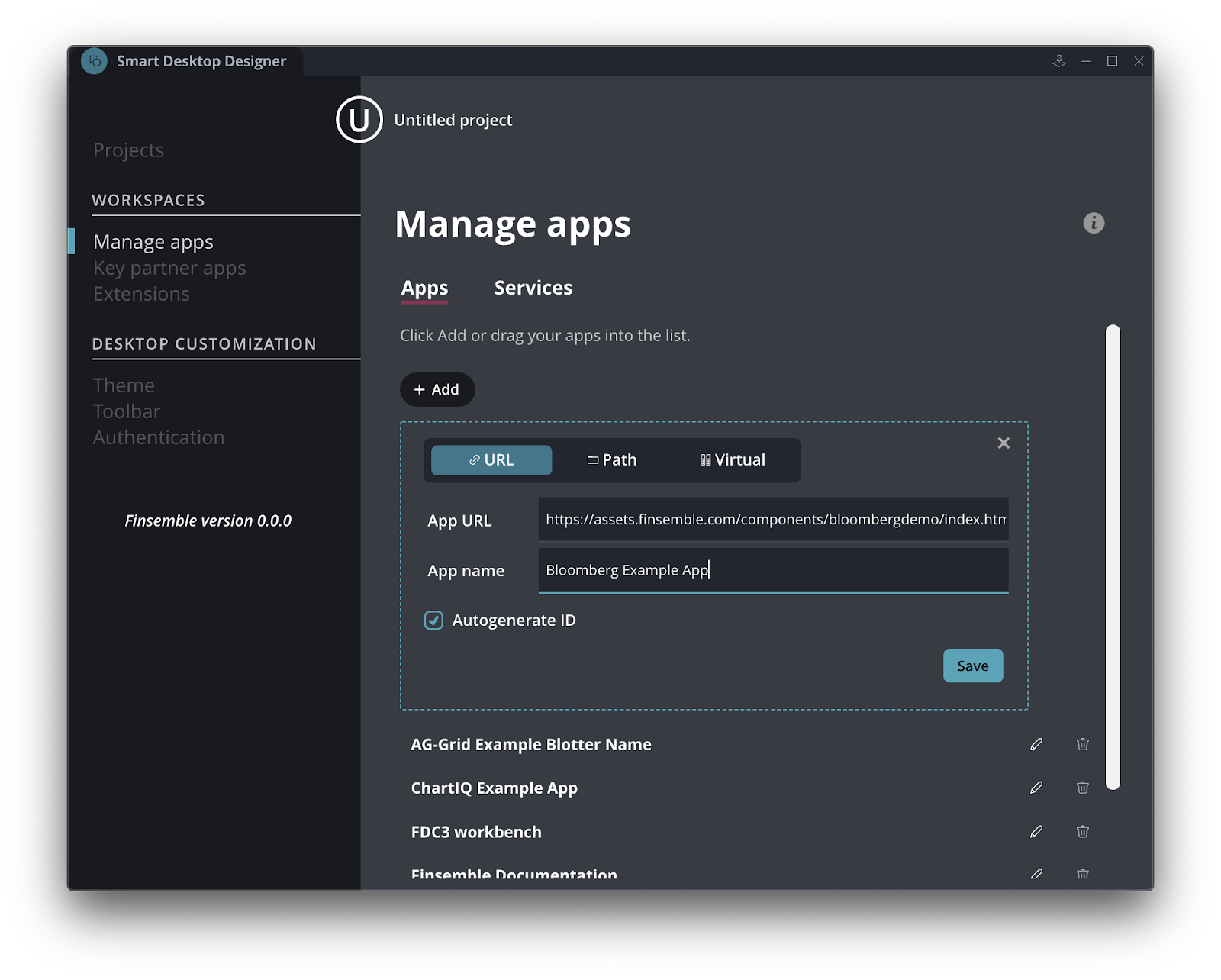The image size is (1221, 980).
Task: Click the vertical scrollbar of app list
Action: pyautogui.click(x=1113, y=557)
